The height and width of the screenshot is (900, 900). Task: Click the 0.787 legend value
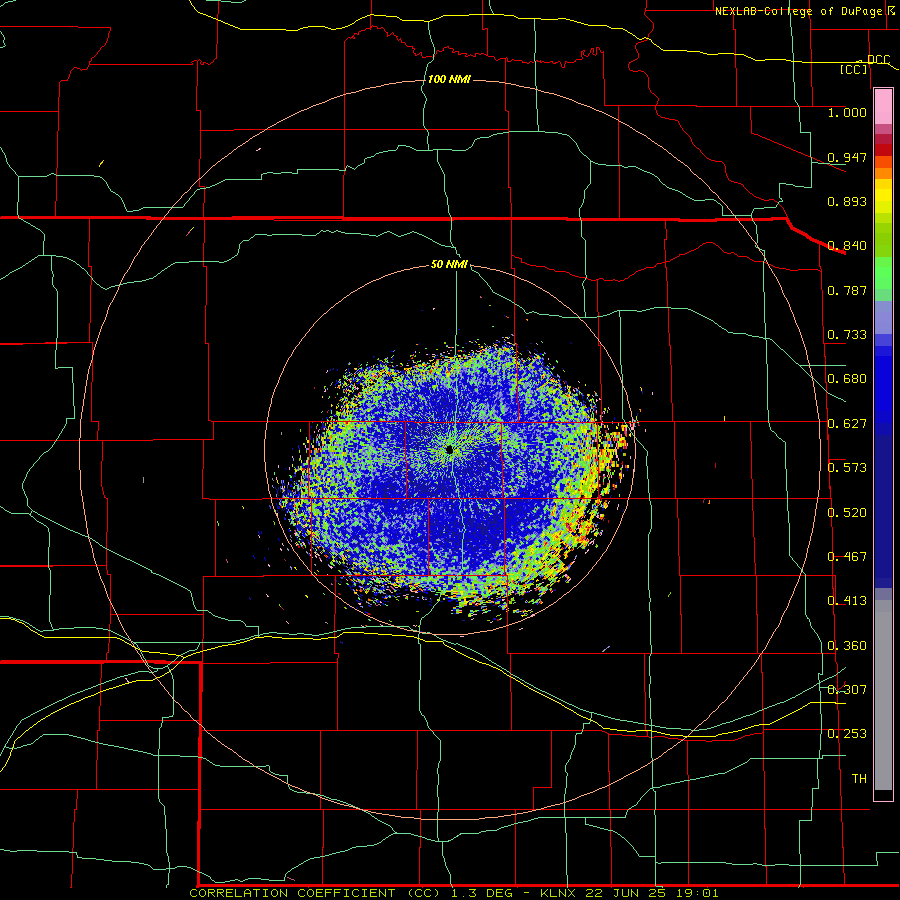(847, 290)
